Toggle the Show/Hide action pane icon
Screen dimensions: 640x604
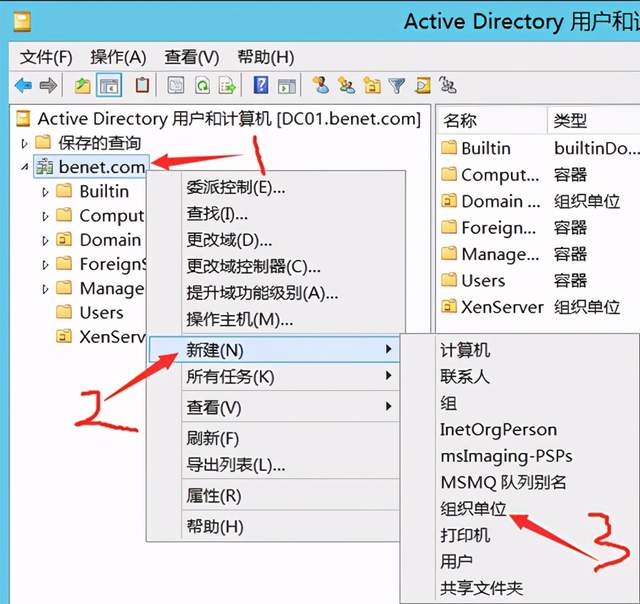click(x=287, y=86)
